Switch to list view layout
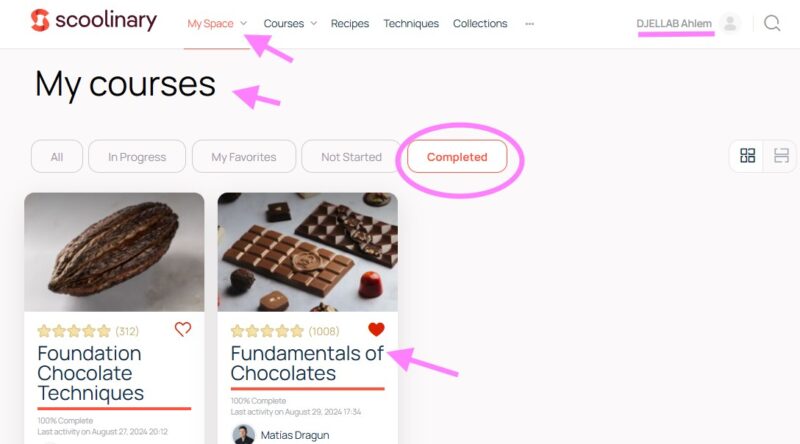The height and width of the screenshot is (444, 800). tap(781, 156)
